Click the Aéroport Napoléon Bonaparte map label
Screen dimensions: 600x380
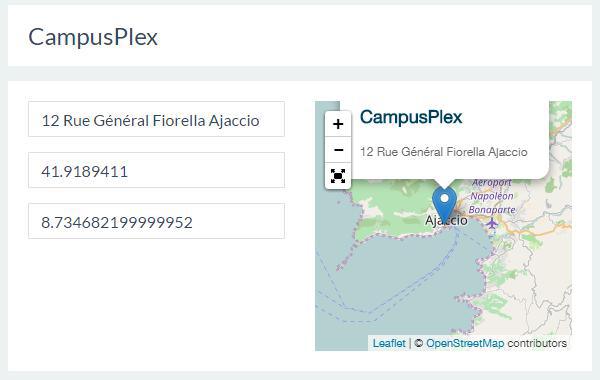pyautogui.click(x=492, y=196)
